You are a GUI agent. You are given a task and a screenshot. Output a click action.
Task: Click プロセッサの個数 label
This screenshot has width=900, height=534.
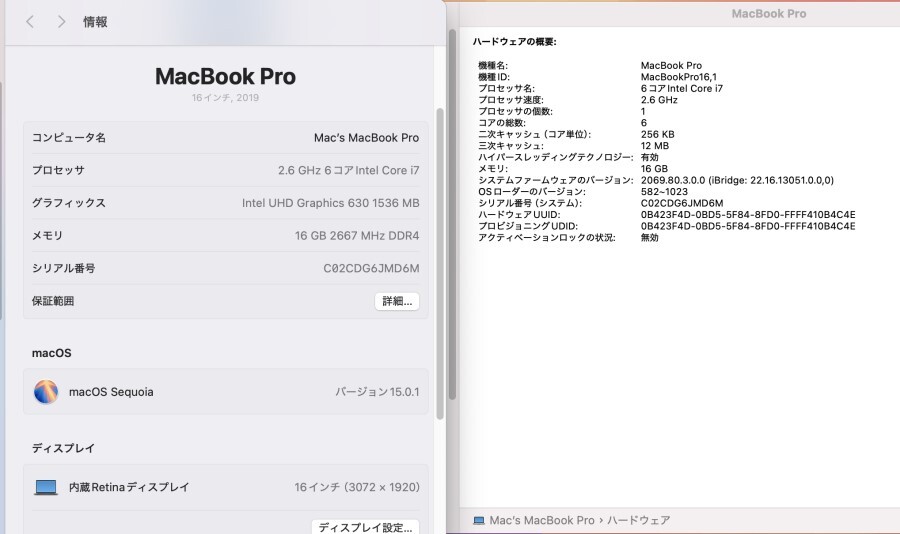(x=515, y=111)
